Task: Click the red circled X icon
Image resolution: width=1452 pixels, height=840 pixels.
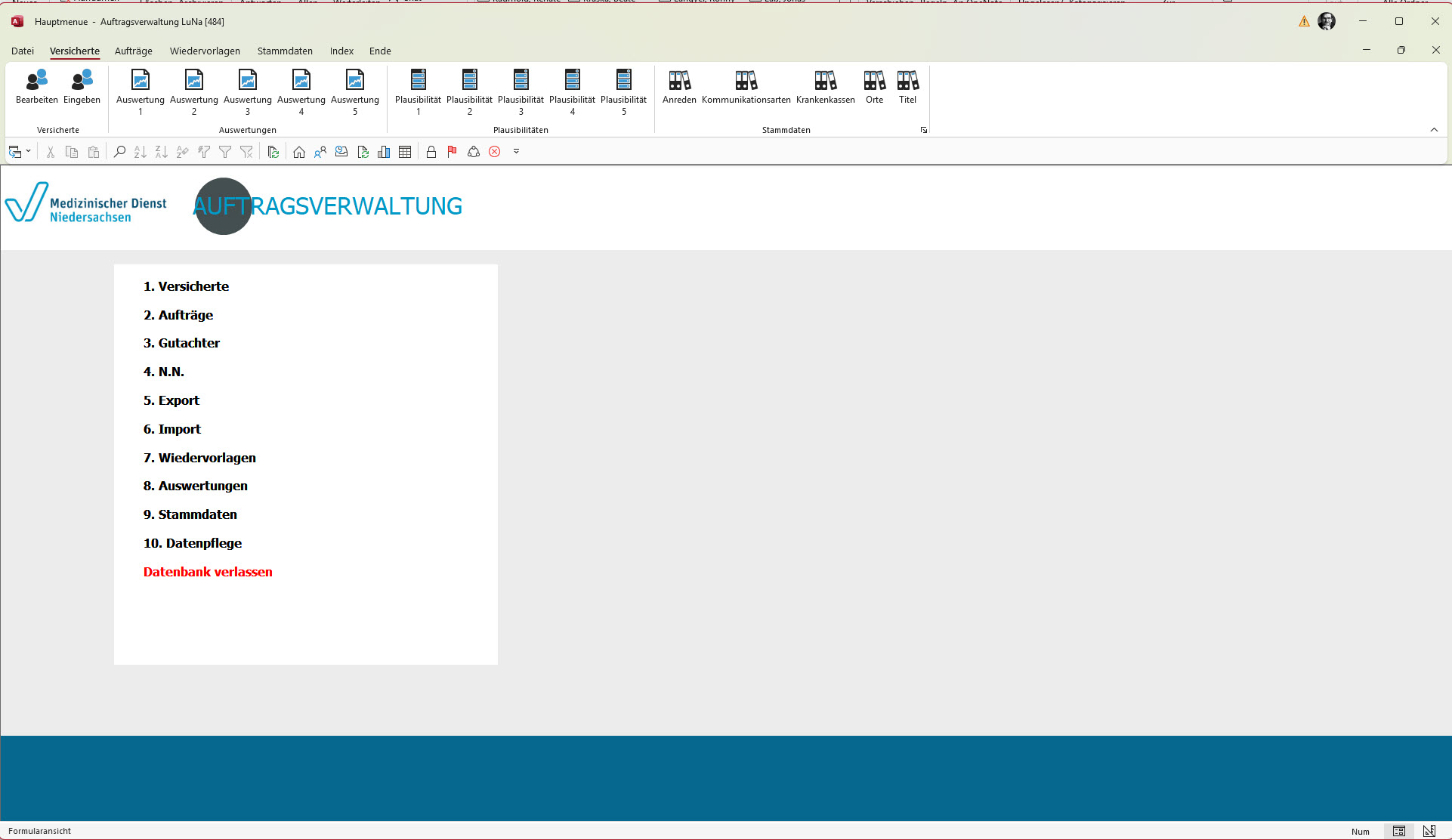Action: 495,152
